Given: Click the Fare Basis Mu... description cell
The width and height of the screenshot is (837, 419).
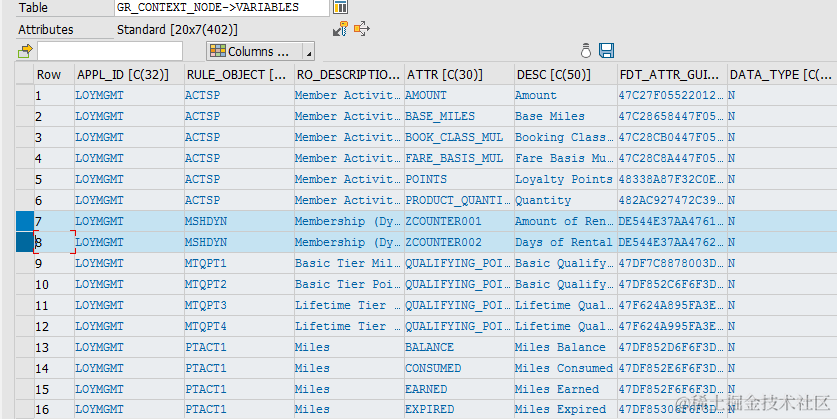Looking at the screenshot, I should [x=566, y=158].
